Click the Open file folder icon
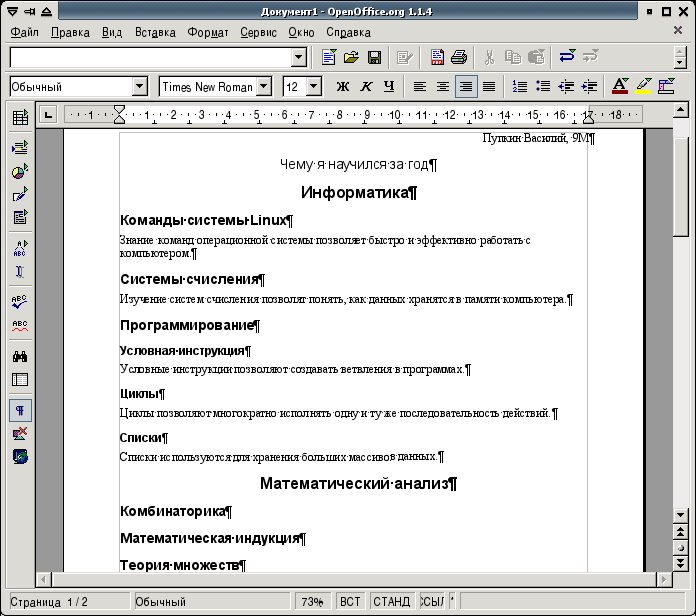Screen dimensions: 696x616 351,57
